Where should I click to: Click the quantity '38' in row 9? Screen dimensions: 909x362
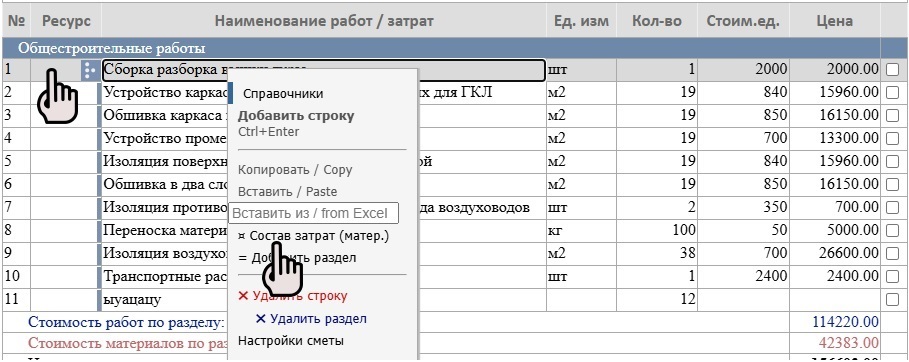pyautogui.click(x=657, y=254)
